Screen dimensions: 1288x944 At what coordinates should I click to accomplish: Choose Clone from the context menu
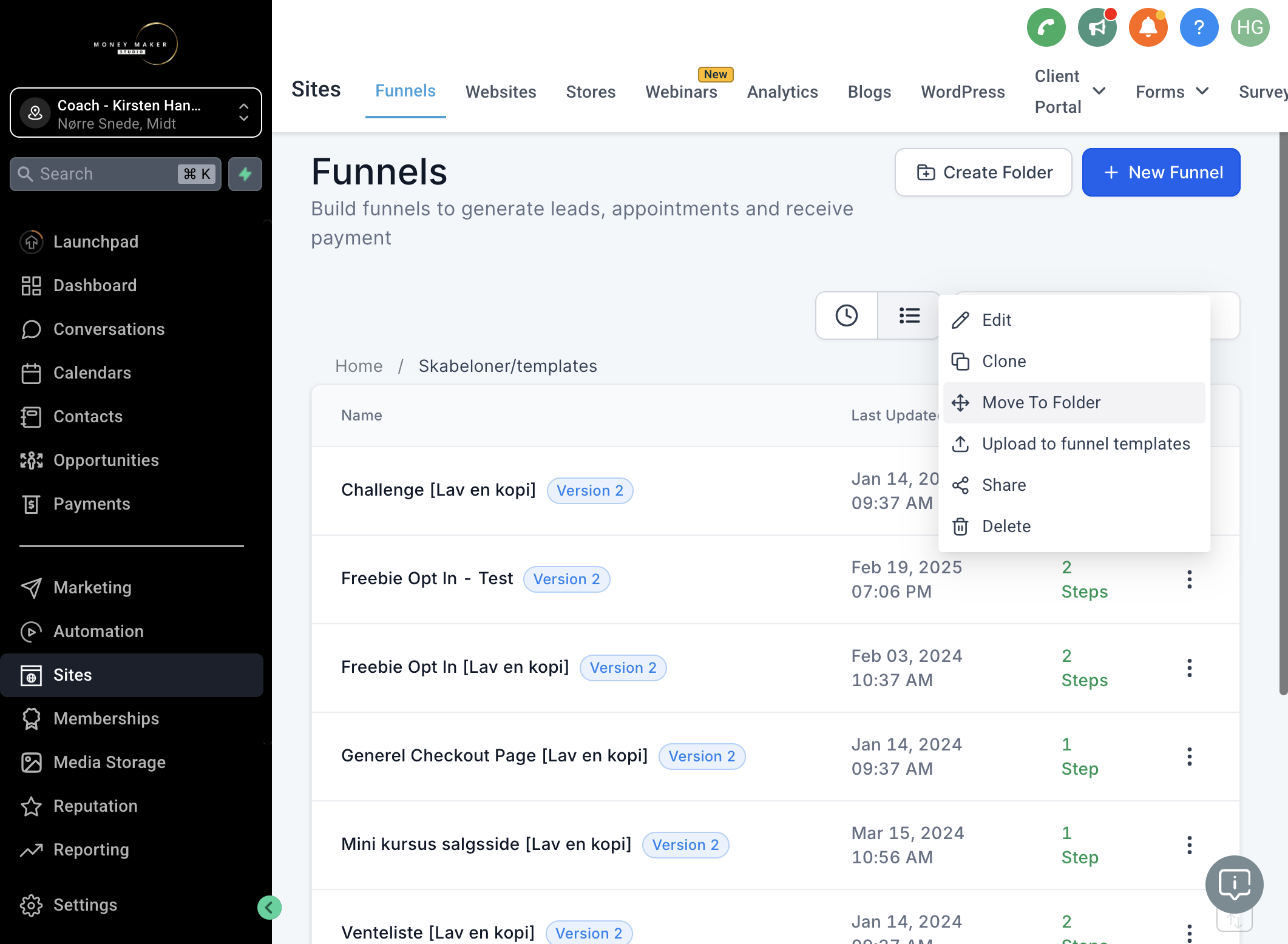(x=1074, y=362)
